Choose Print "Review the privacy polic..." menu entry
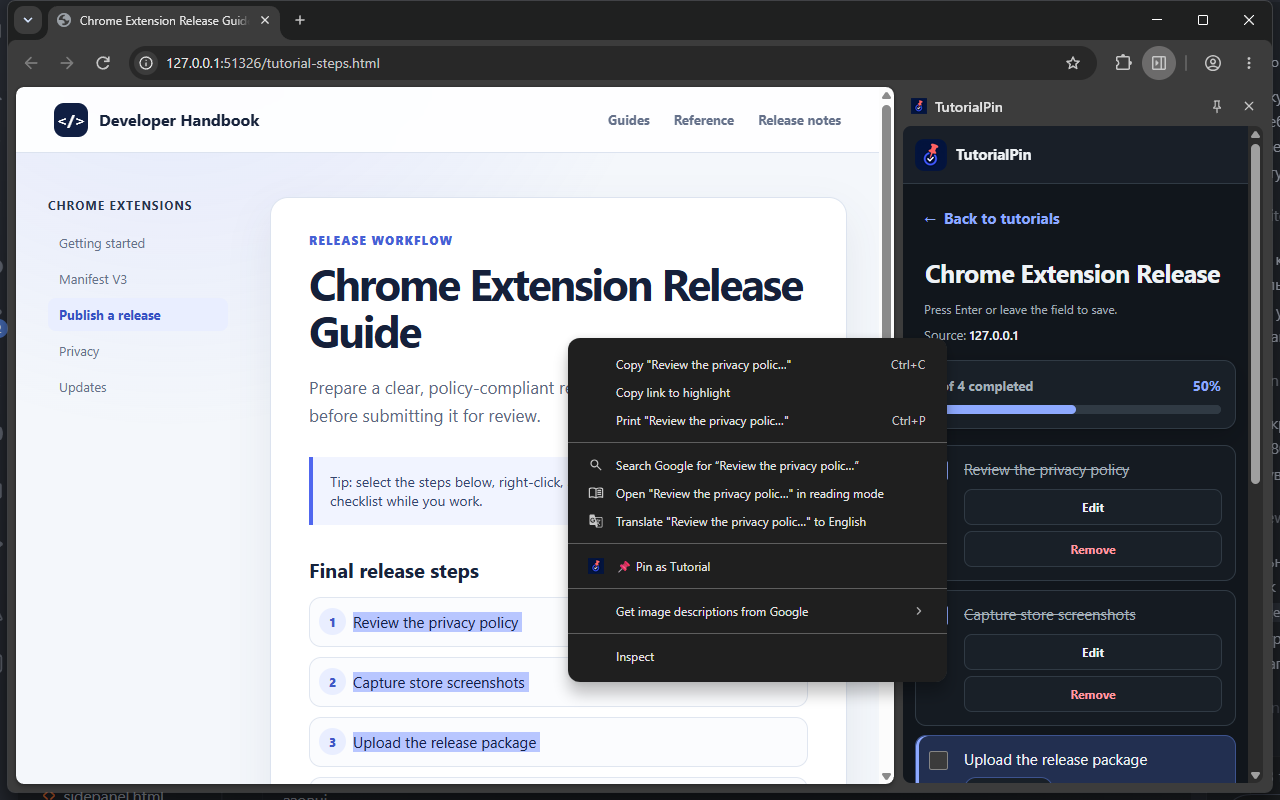1280x800 pixels. tap(757, 421)
